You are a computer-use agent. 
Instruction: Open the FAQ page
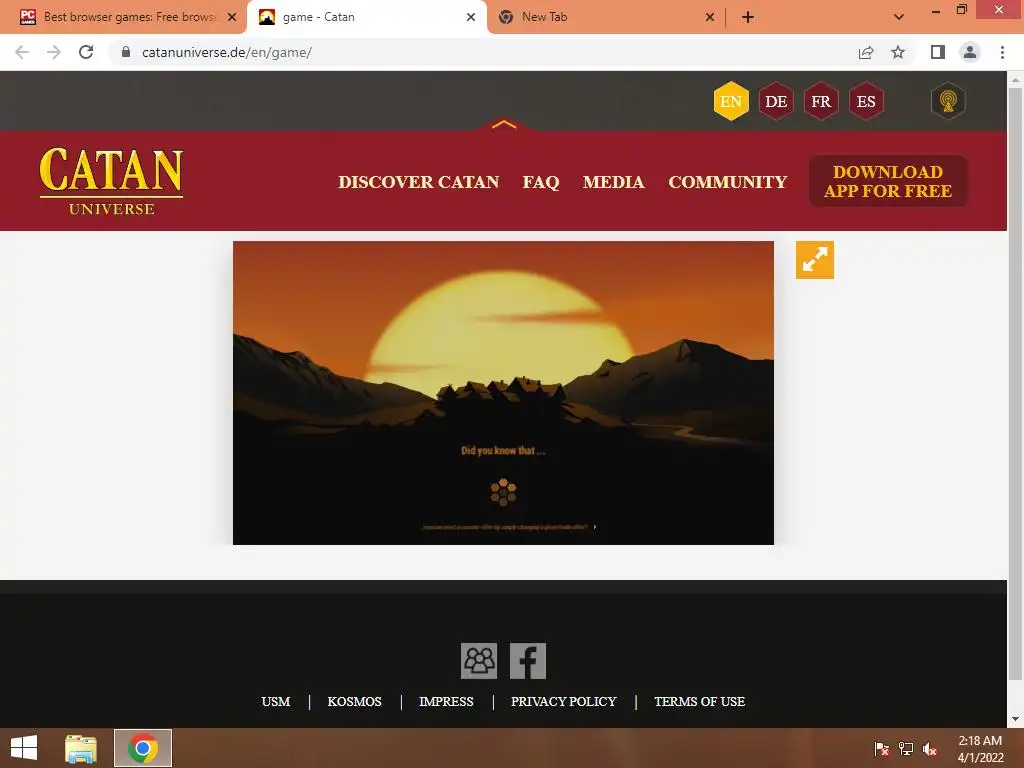[x=541, y=182]
